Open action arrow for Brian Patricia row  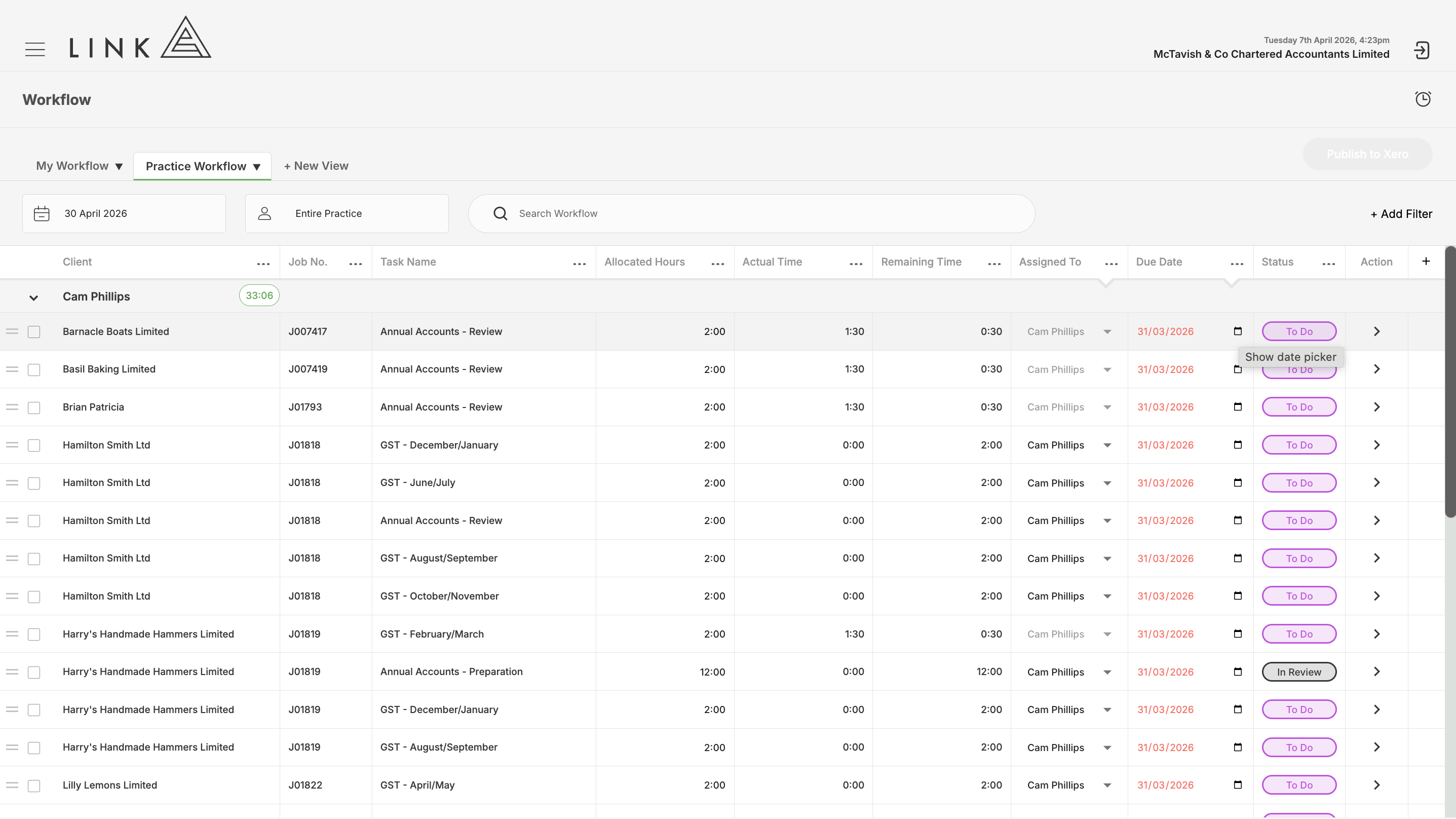tap(1377, 407)
